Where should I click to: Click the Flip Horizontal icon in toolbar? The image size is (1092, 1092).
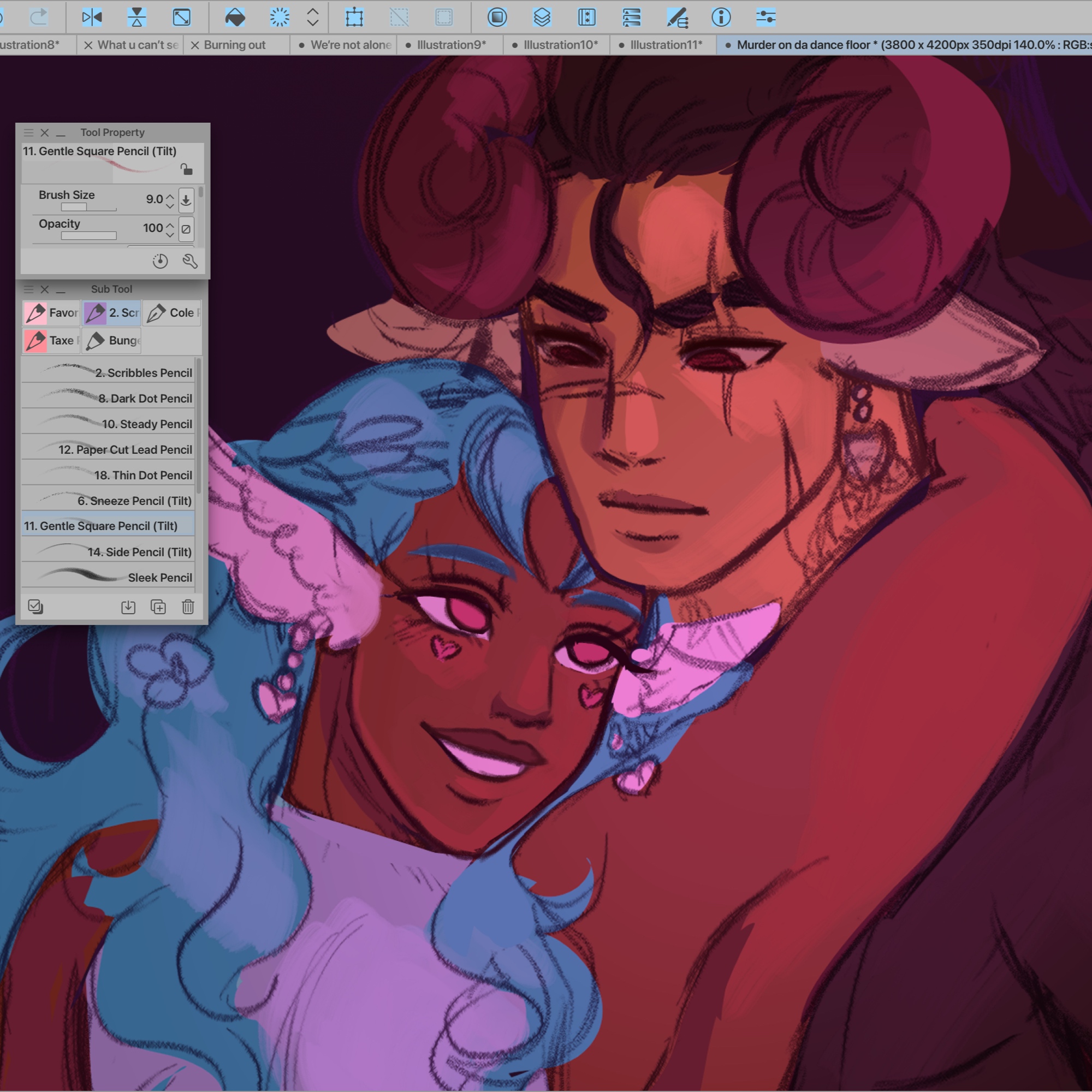(x=92, y=17)
